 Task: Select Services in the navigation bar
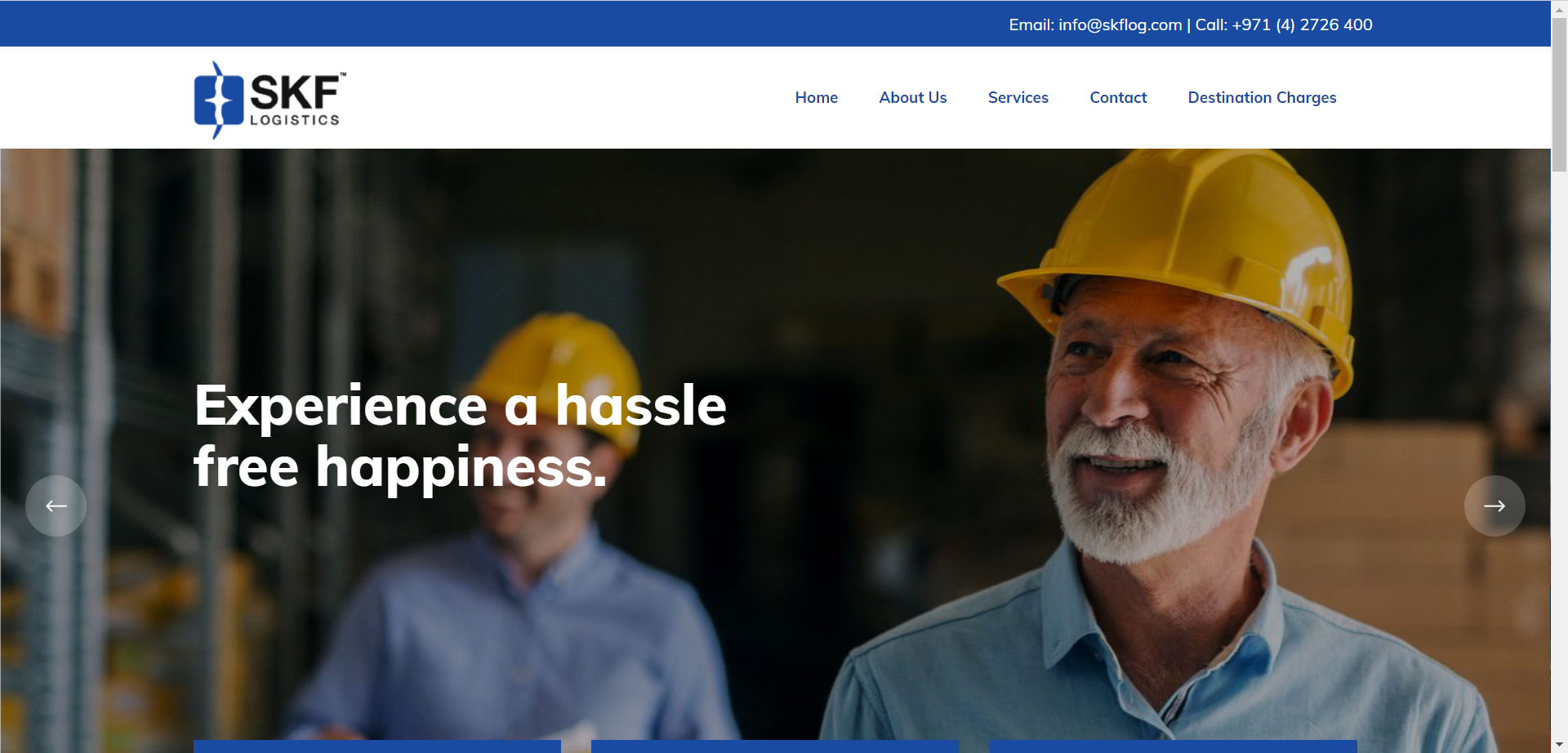point(1018,97)
